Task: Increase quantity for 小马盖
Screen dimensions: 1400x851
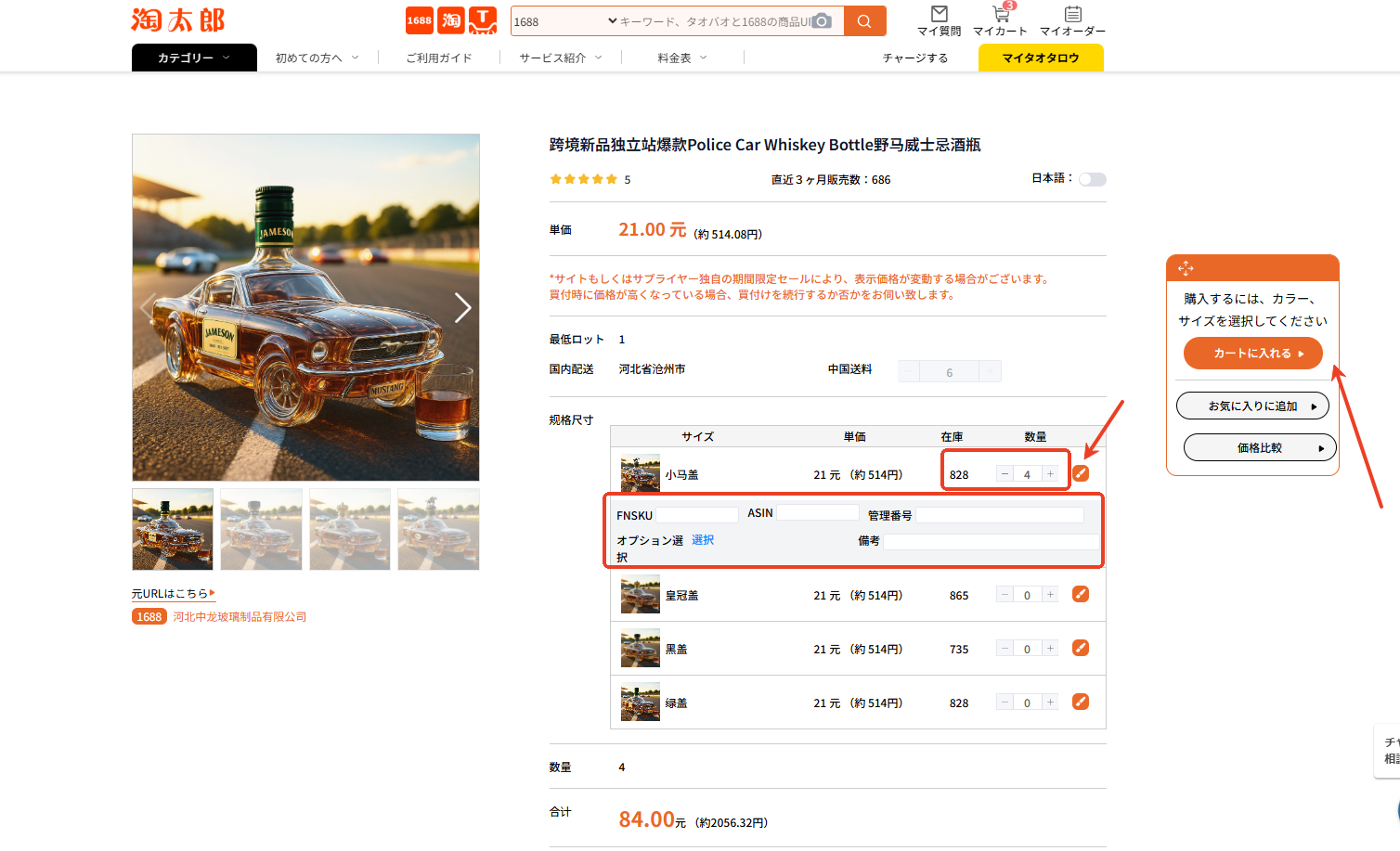Action: (x=1050, y=474)
